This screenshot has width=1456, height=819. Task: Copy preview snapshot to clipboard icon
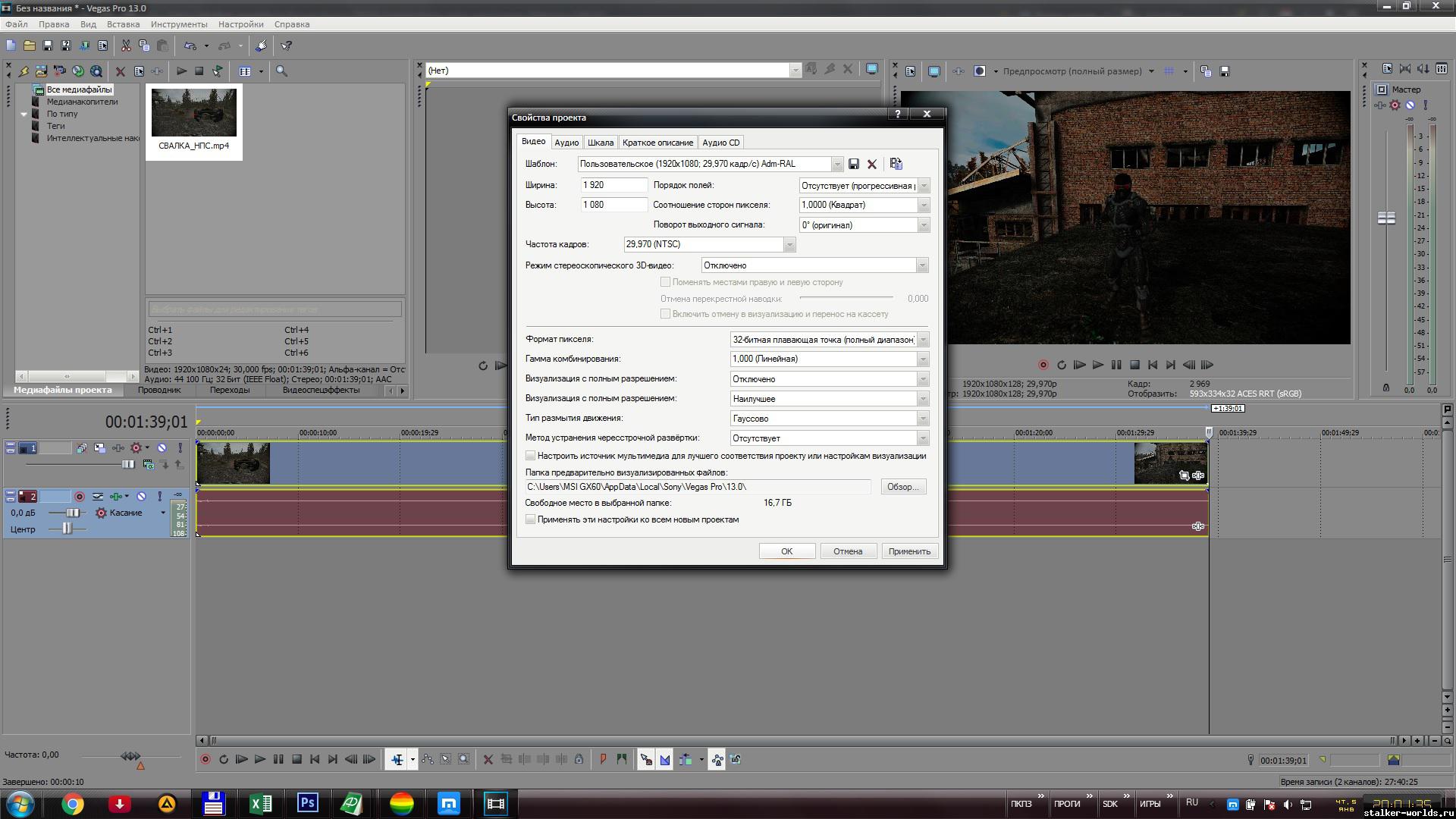[1206, 71]
